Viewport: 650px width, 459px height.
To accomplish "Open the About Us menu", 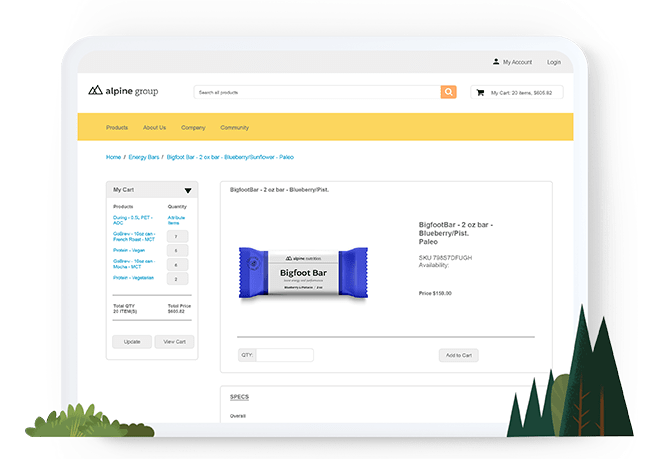I will pyautogui.click(x=154, y=128).
